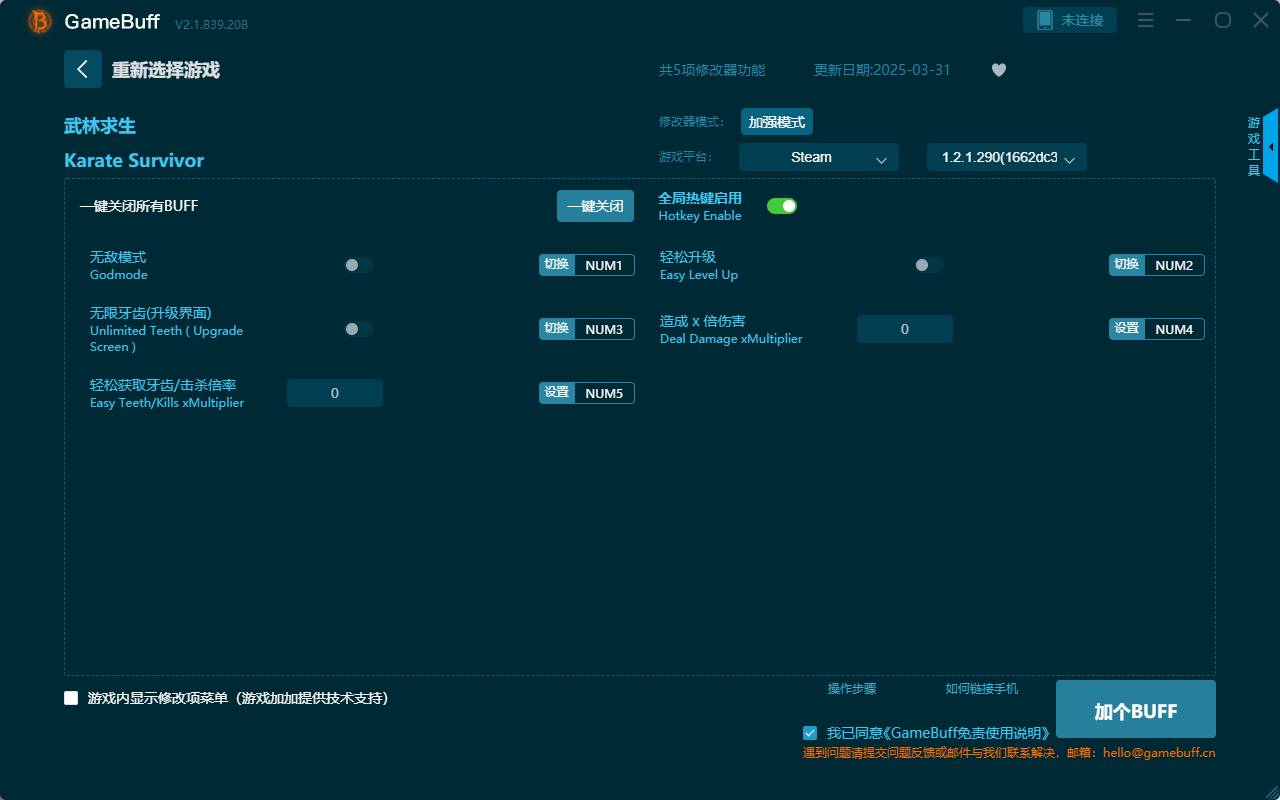The height and width of the screenshot is (800, 1280).
Task: Click the 切换 NUM1 hotkey button for Godmode
Action: (x=587, y=264)
